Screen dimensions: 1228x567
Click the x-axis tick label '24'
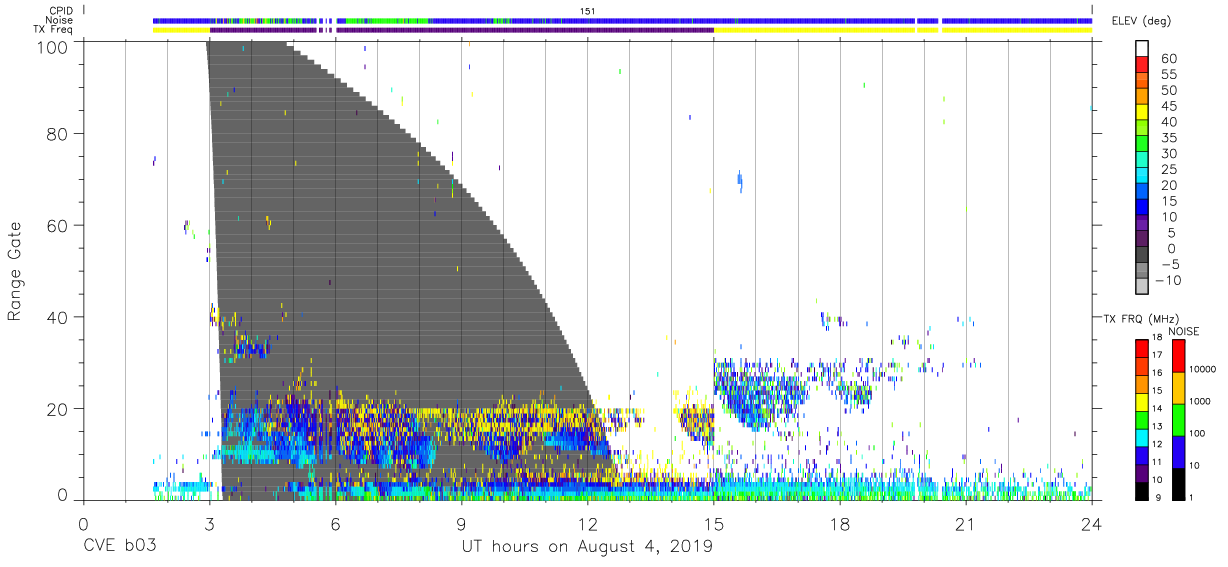(x=1092, y=523)
